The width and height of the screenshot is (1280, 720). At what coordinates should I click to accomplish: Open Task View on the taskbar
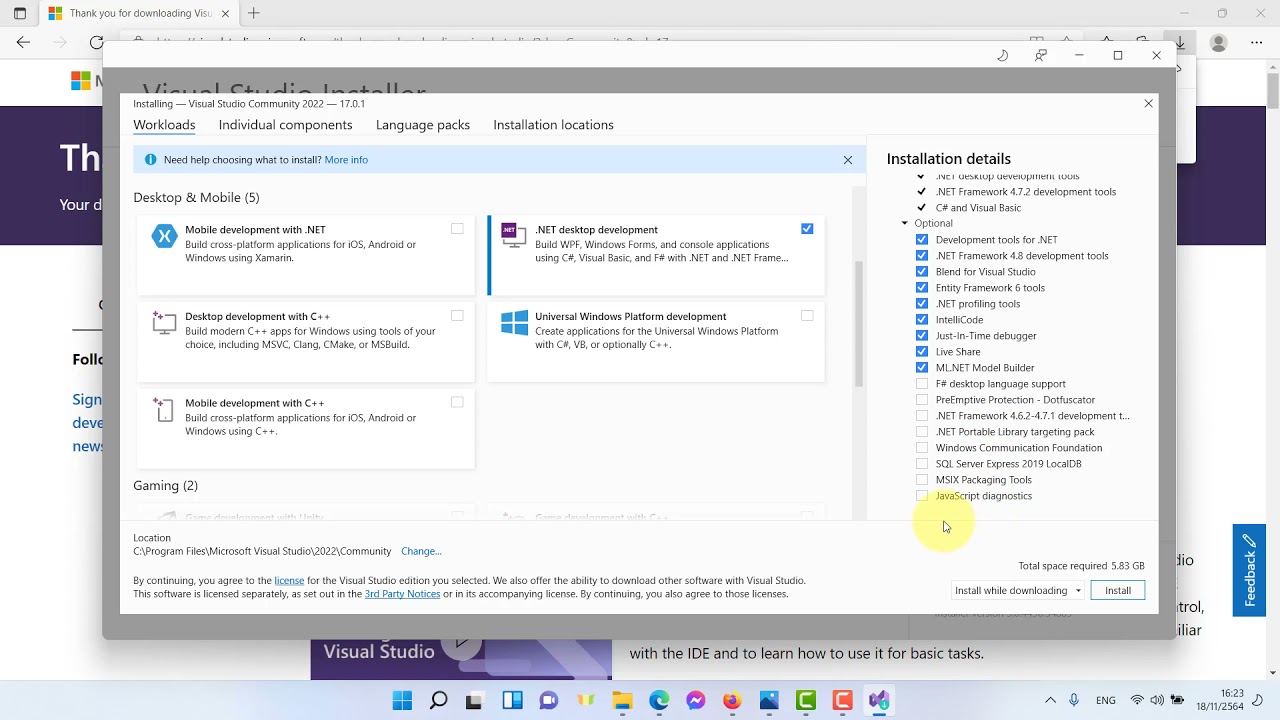coord(475,700)
